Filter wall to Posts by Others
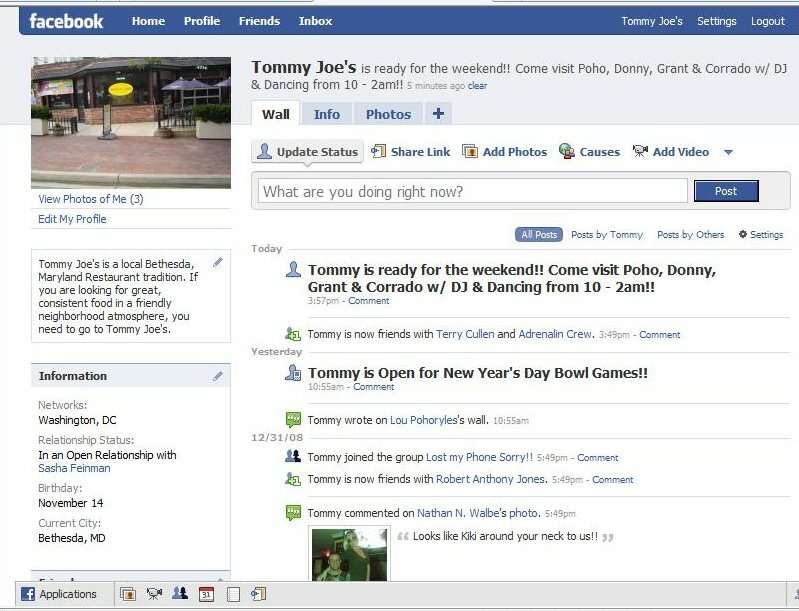The image size is (799, 611). [x=690, y=235]
